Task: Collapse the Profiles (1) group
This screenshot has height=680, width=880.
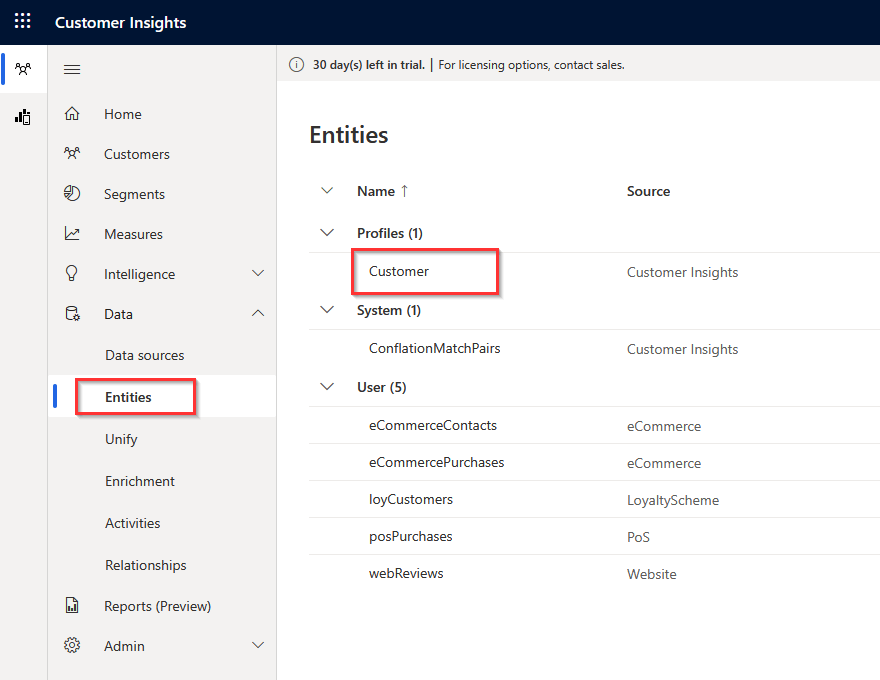Action: click(326, 233)
